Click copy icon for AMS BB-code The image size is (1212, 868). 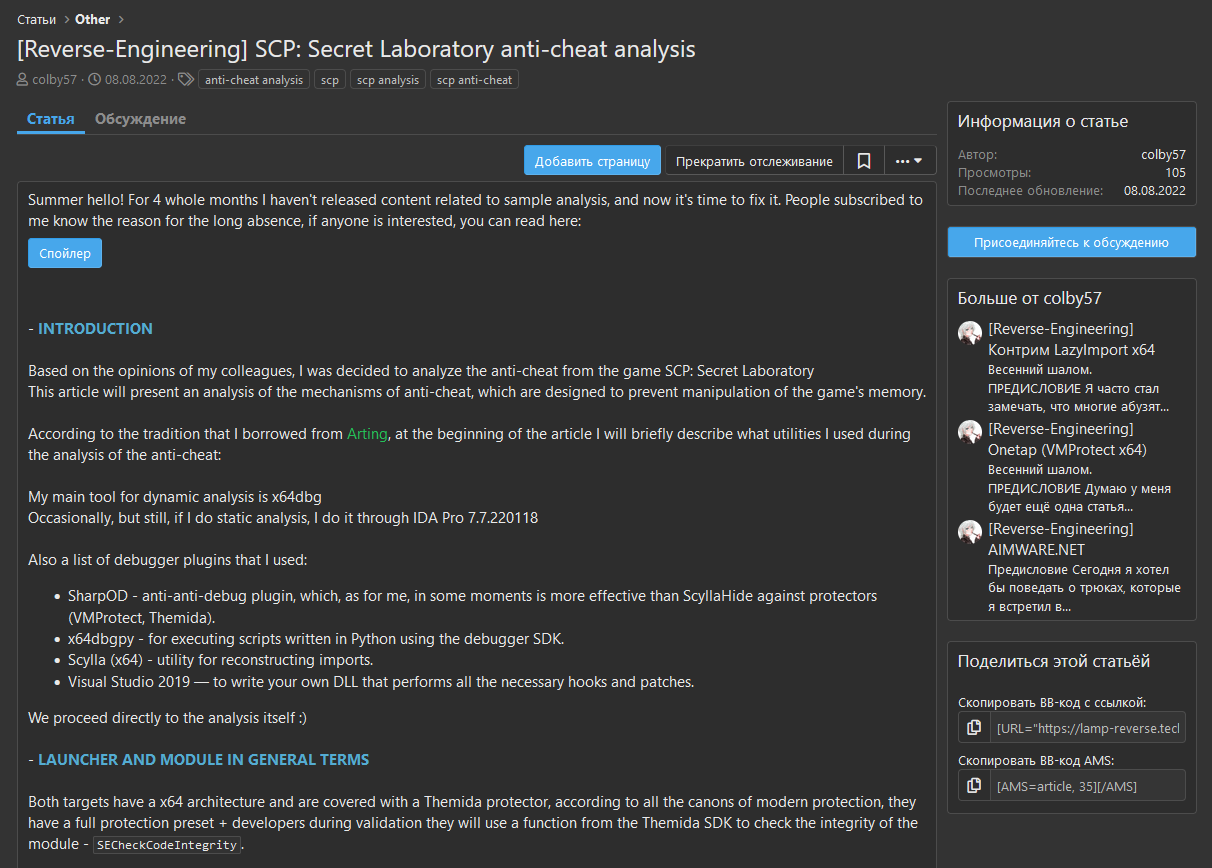[x=974, y=786]
